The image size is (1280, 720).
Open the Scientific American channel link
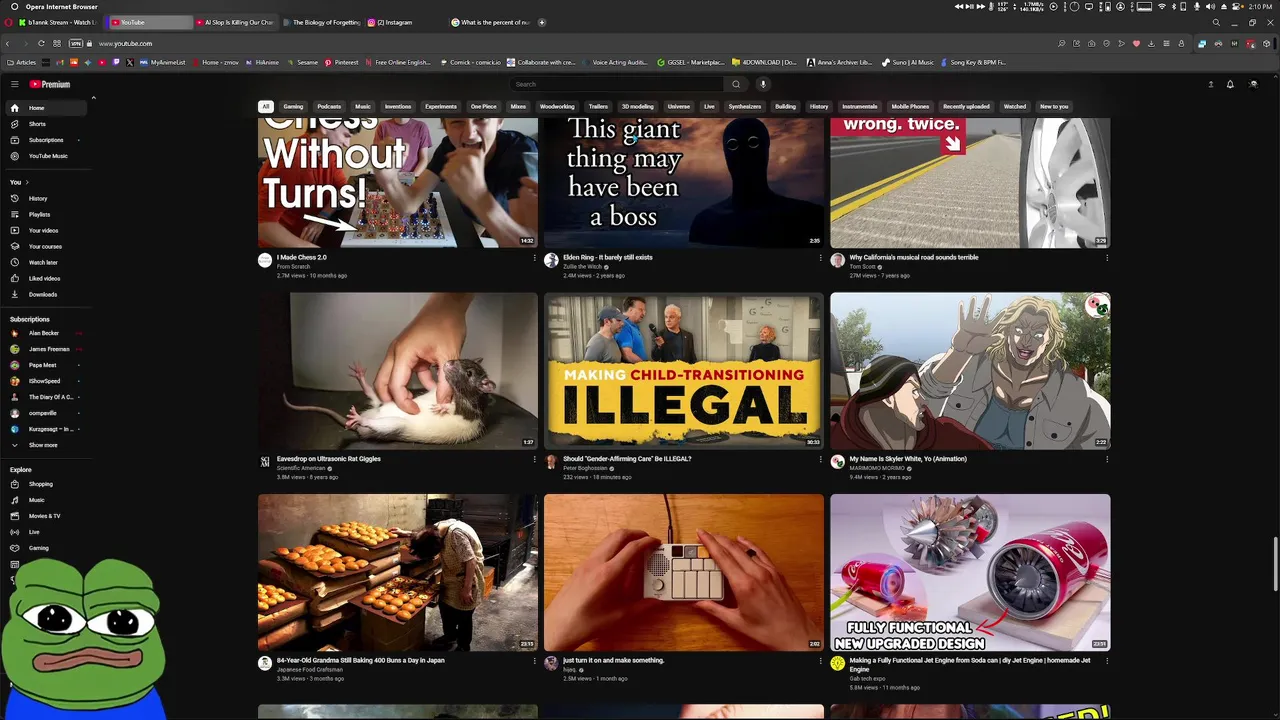[x=301, y=468]
